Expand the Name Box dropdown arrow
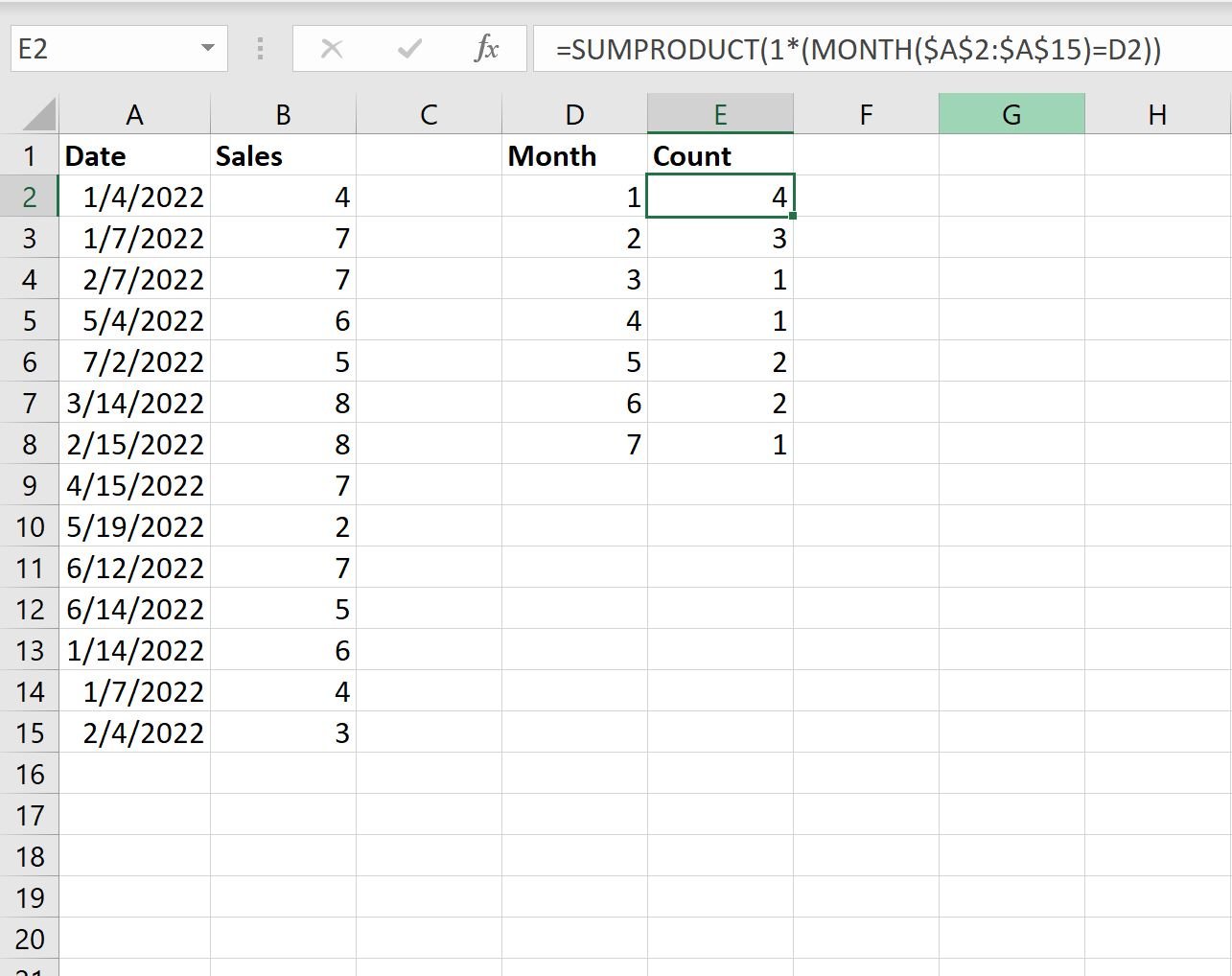Image resolution: width=1232 pixels, height=976 pixels. tap(207, 49)
